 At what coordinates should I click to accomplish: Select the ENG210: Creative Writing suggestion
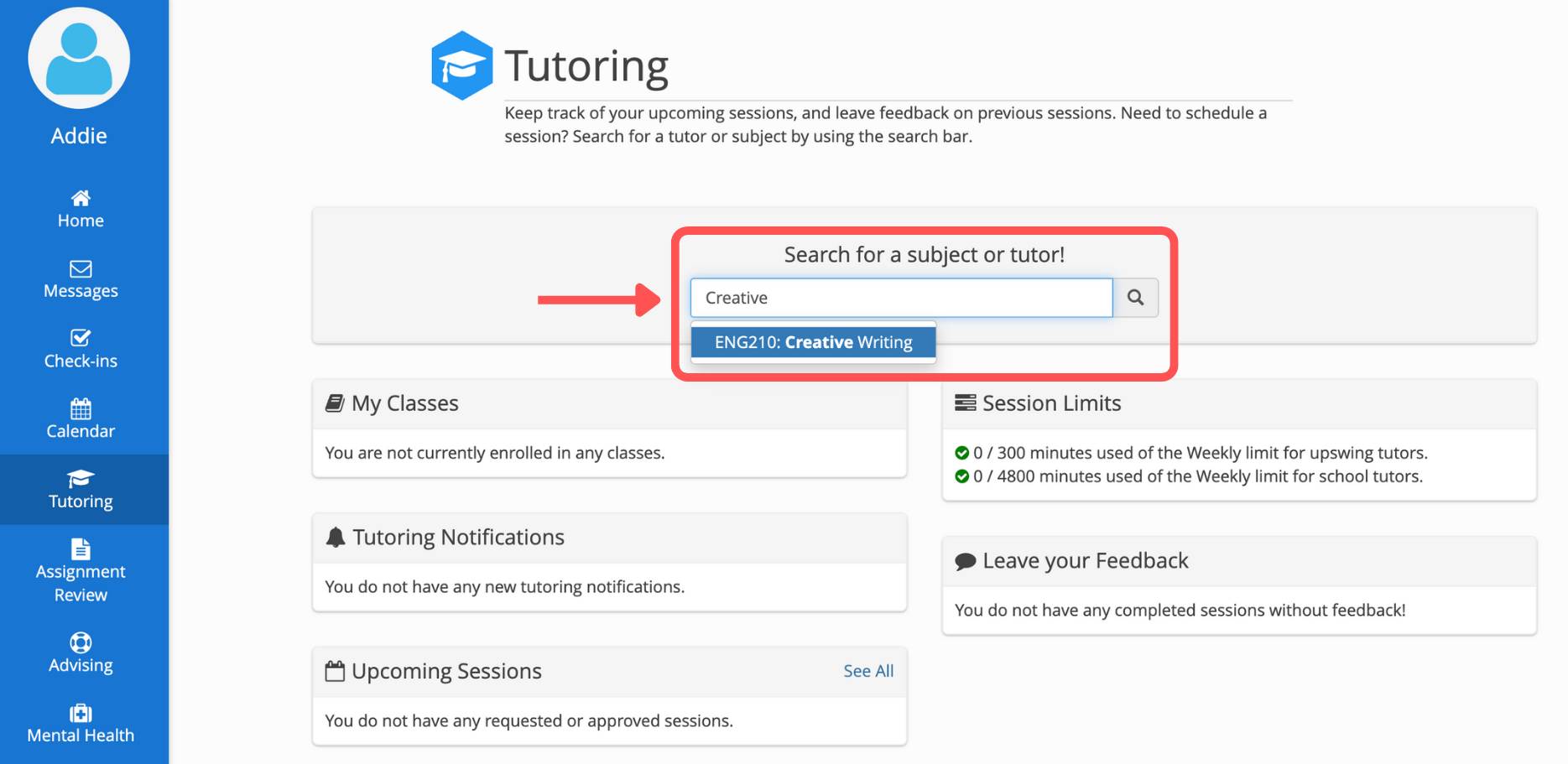pos(813,341)
